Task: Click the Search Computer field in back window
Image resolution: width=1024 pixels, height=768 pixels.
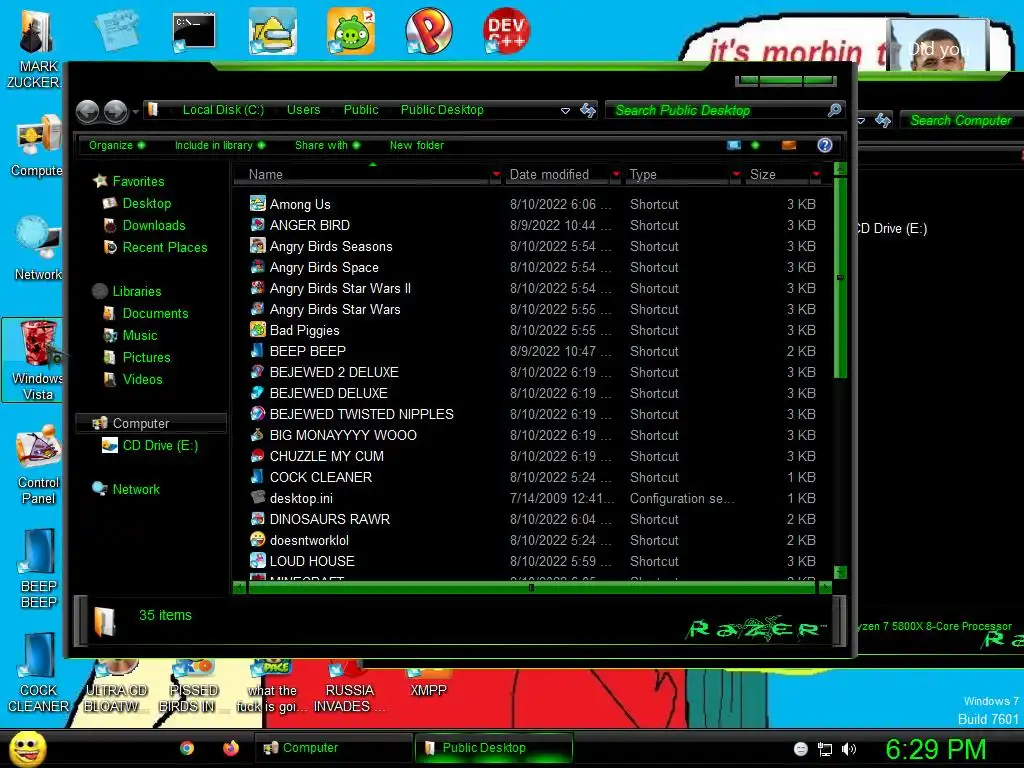Action: pyautogui.click(x=960, y=120)
